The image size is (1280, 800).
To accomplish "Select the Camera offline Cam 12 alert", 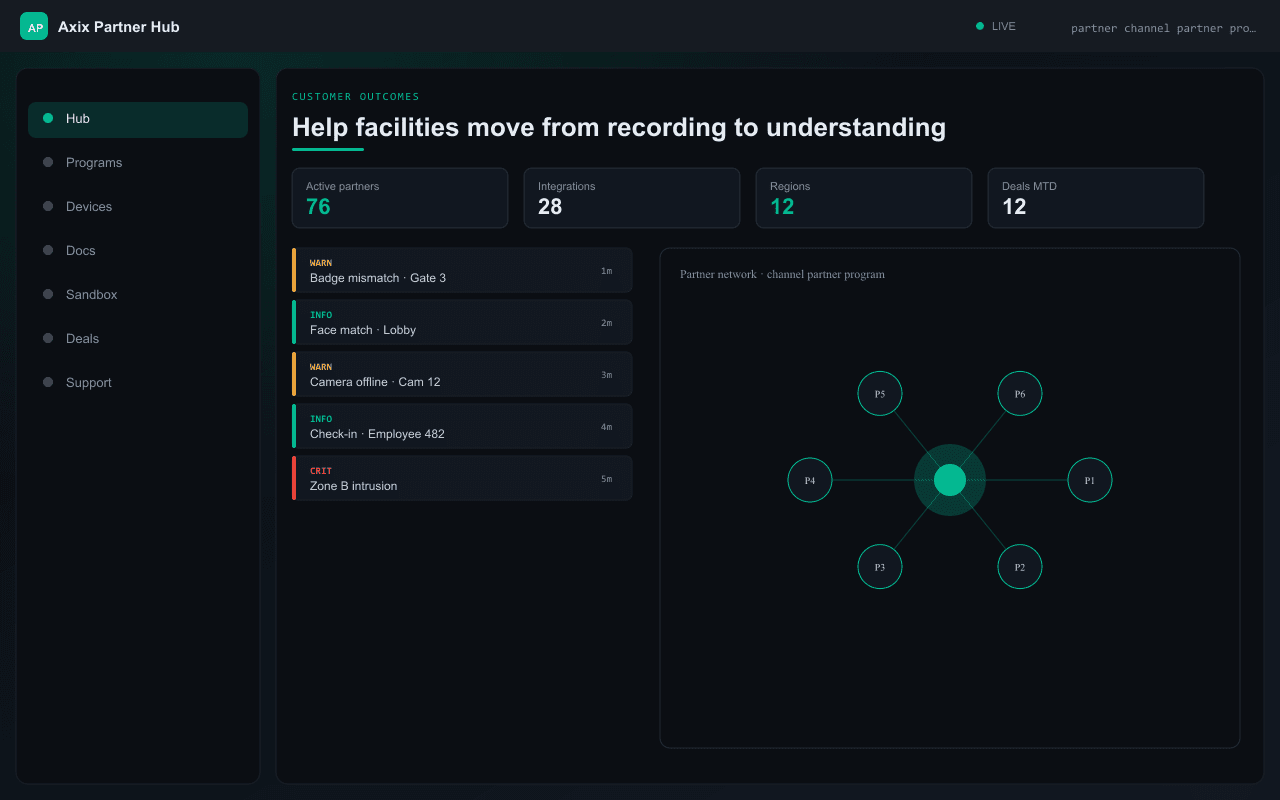I will tap(462, 374).
